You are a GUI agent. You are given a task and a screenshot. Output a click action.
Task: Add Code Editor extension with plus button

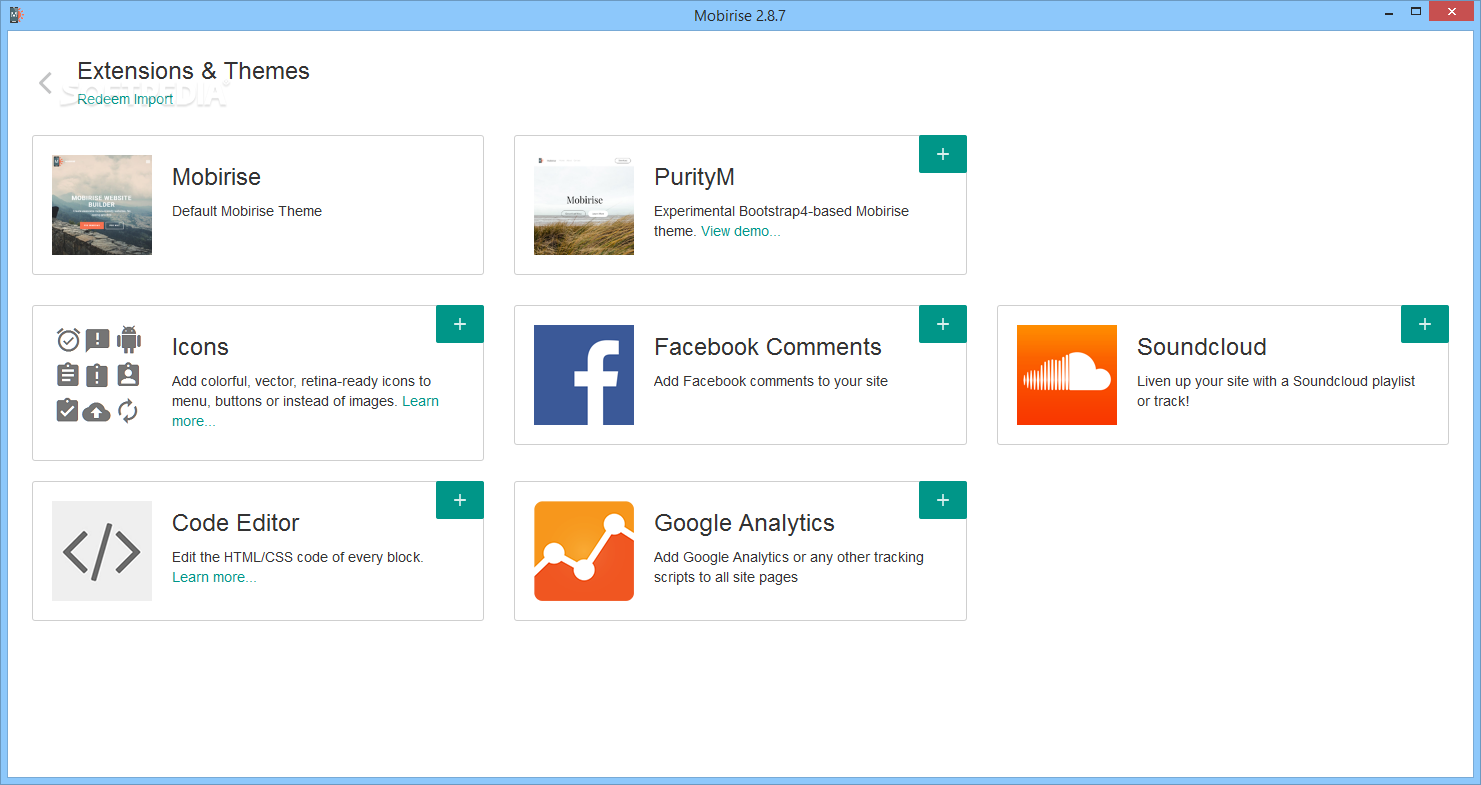460,500
